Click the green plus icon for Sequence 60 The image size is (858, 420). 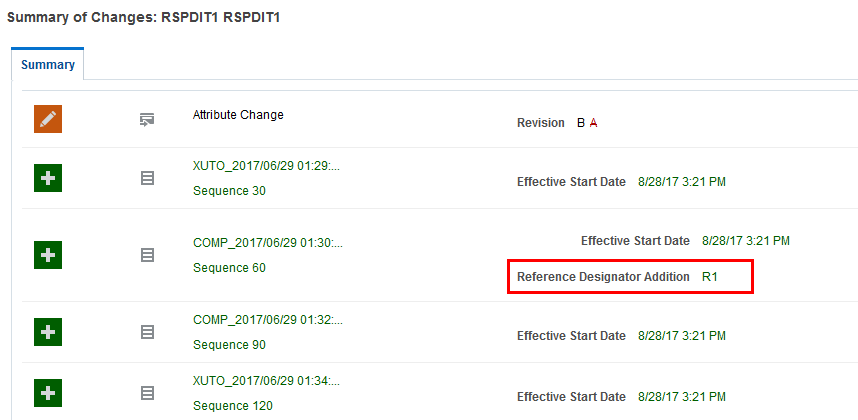(48, 254)
